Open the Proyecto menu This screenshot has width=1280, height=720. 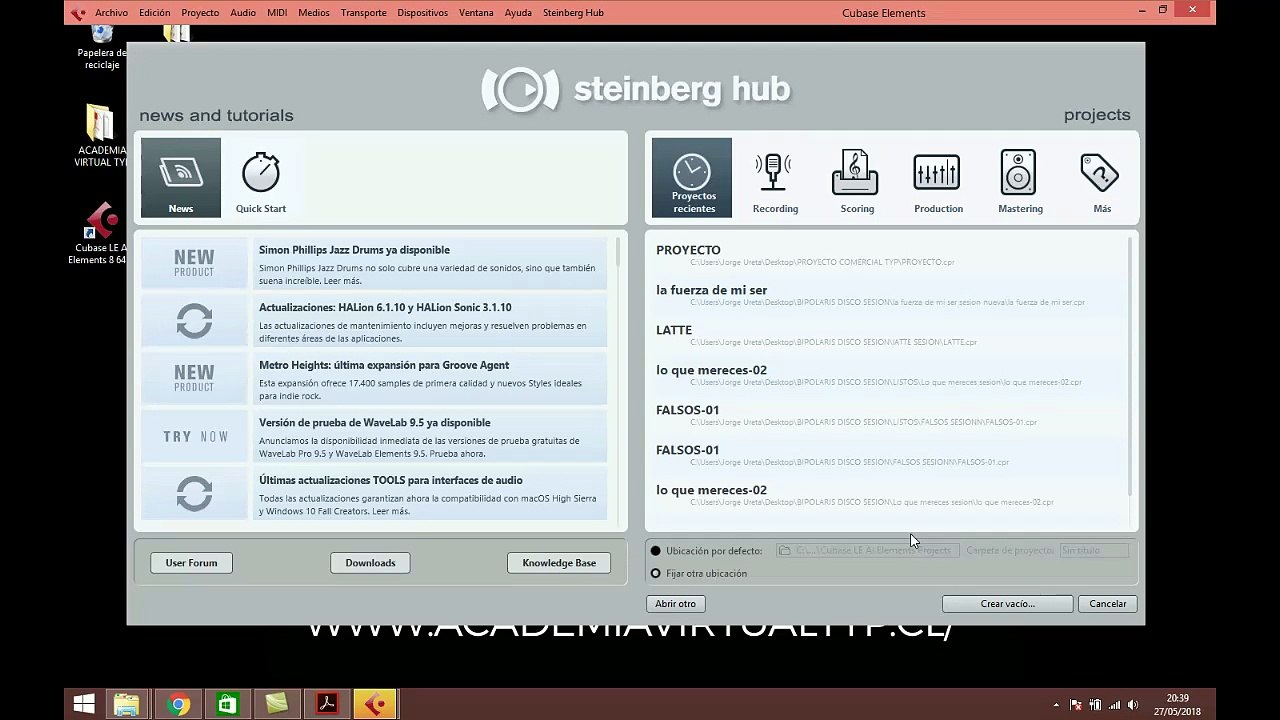[x=200, y=13]
